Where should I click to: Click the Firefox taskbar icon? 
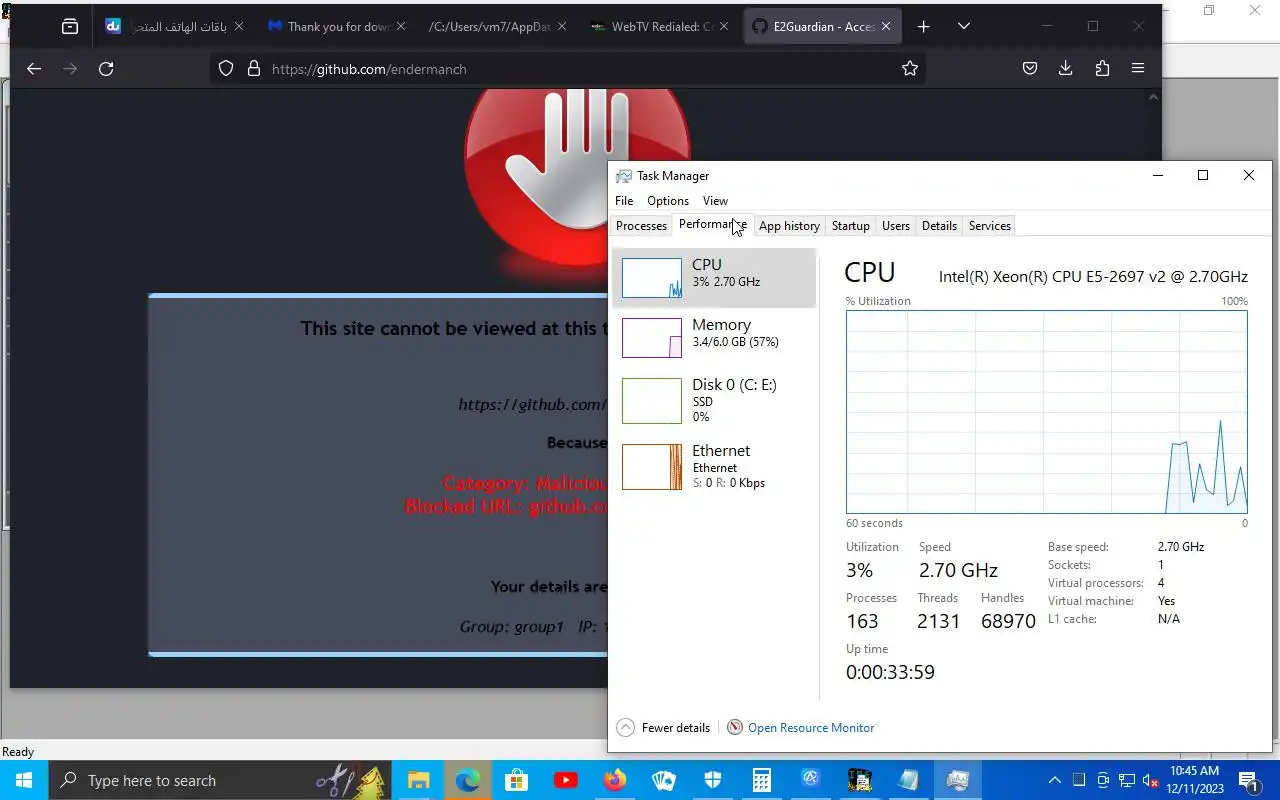pos(614,780)
